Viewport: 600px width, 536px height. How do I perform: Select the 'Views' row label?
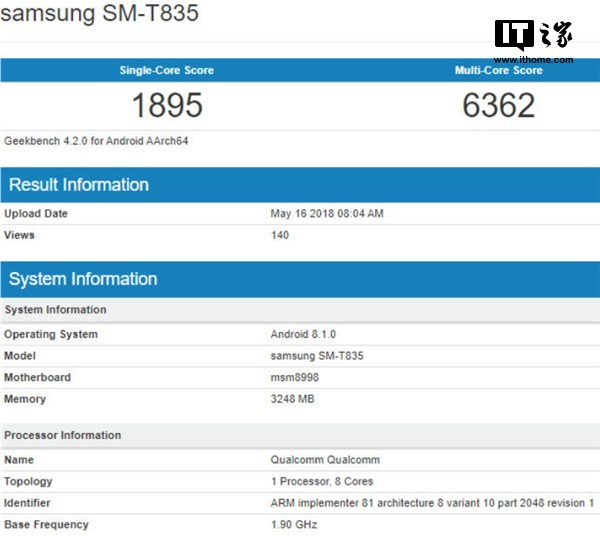[x=19, y=235]
